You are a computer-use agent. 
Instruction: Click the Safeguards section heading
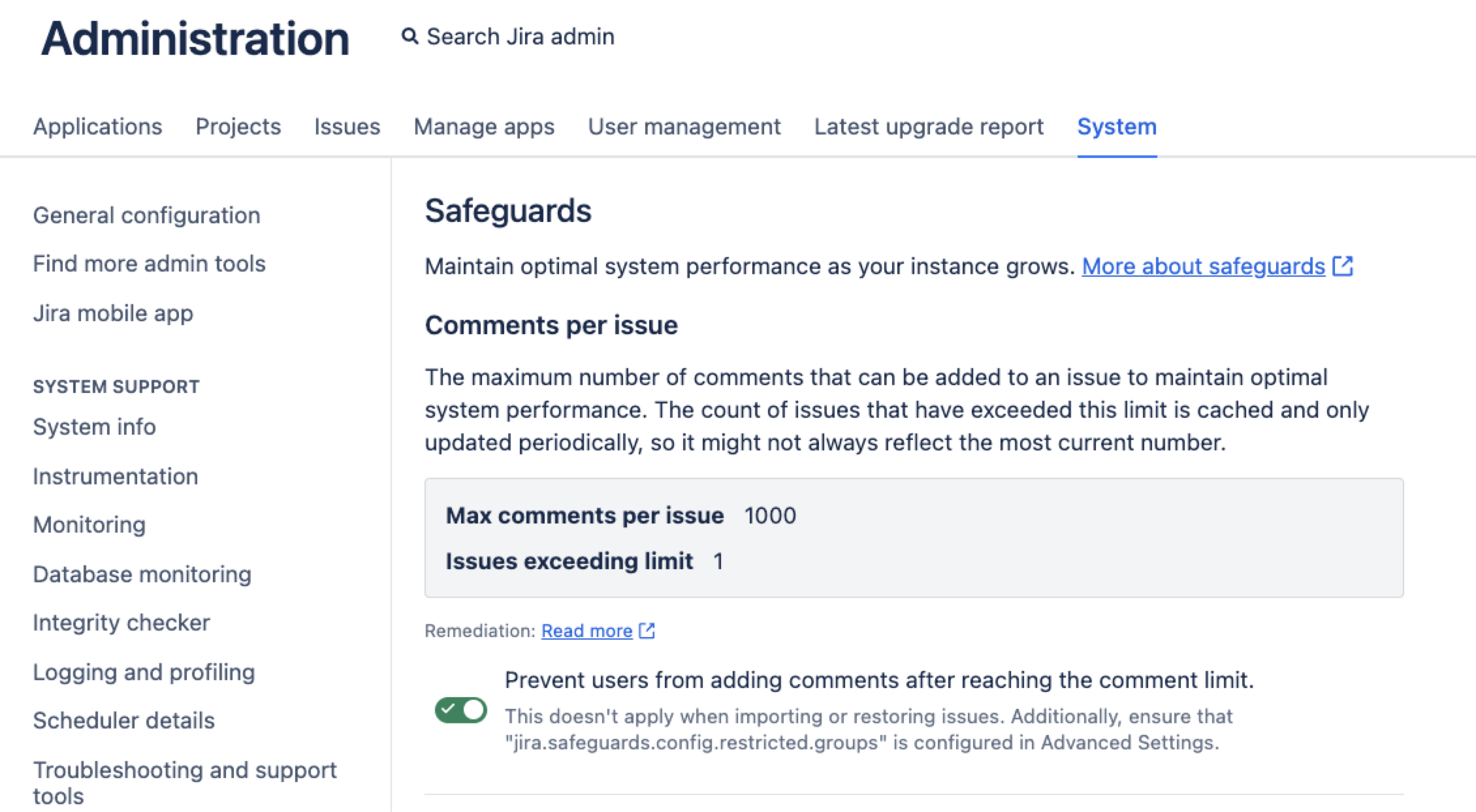pyautogui.click(x=508, y=211)
